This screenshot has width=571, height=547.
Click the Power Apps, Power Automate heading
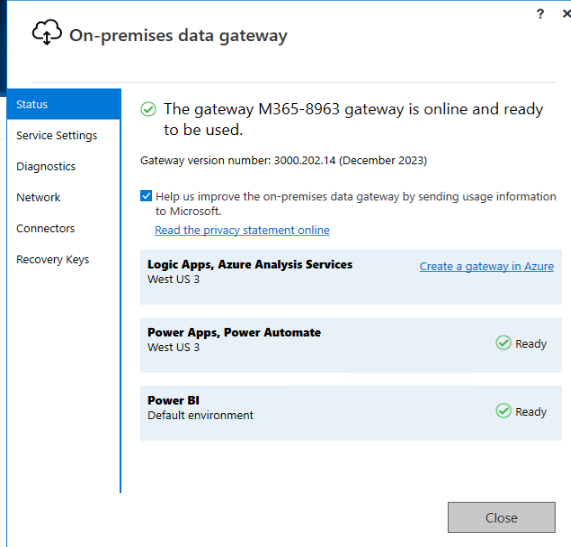234,332
